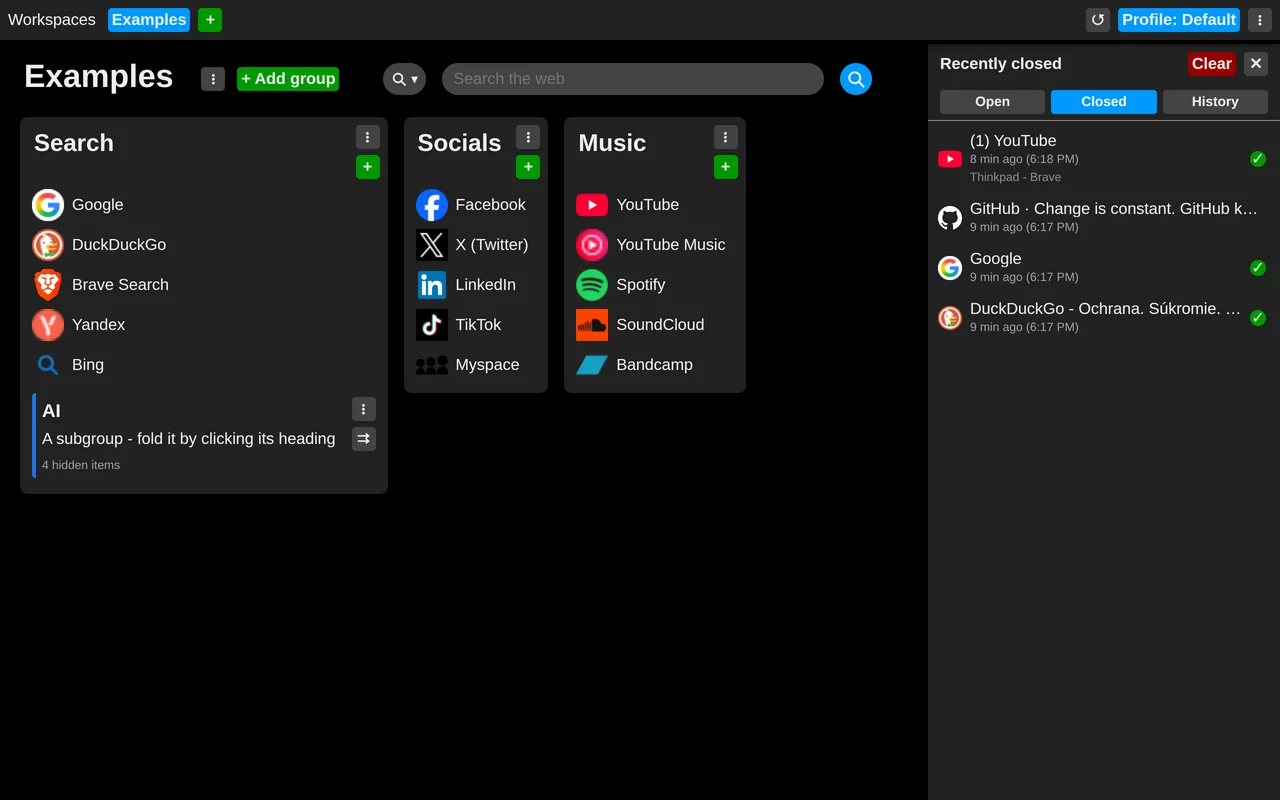
Task: Click the Yandex icon
Action: [x=48, y=325]
